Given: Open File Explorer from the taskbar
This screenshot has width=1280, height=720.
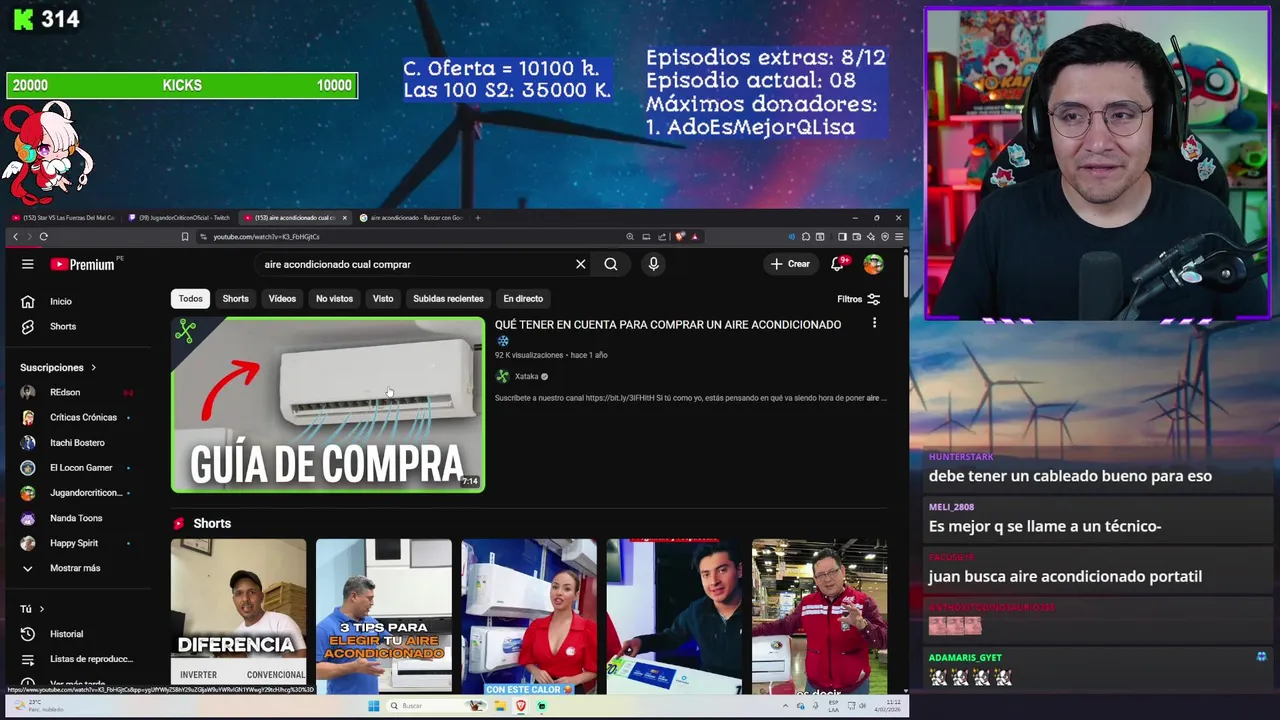Looking at the screenshot, I should pos(500,705).
